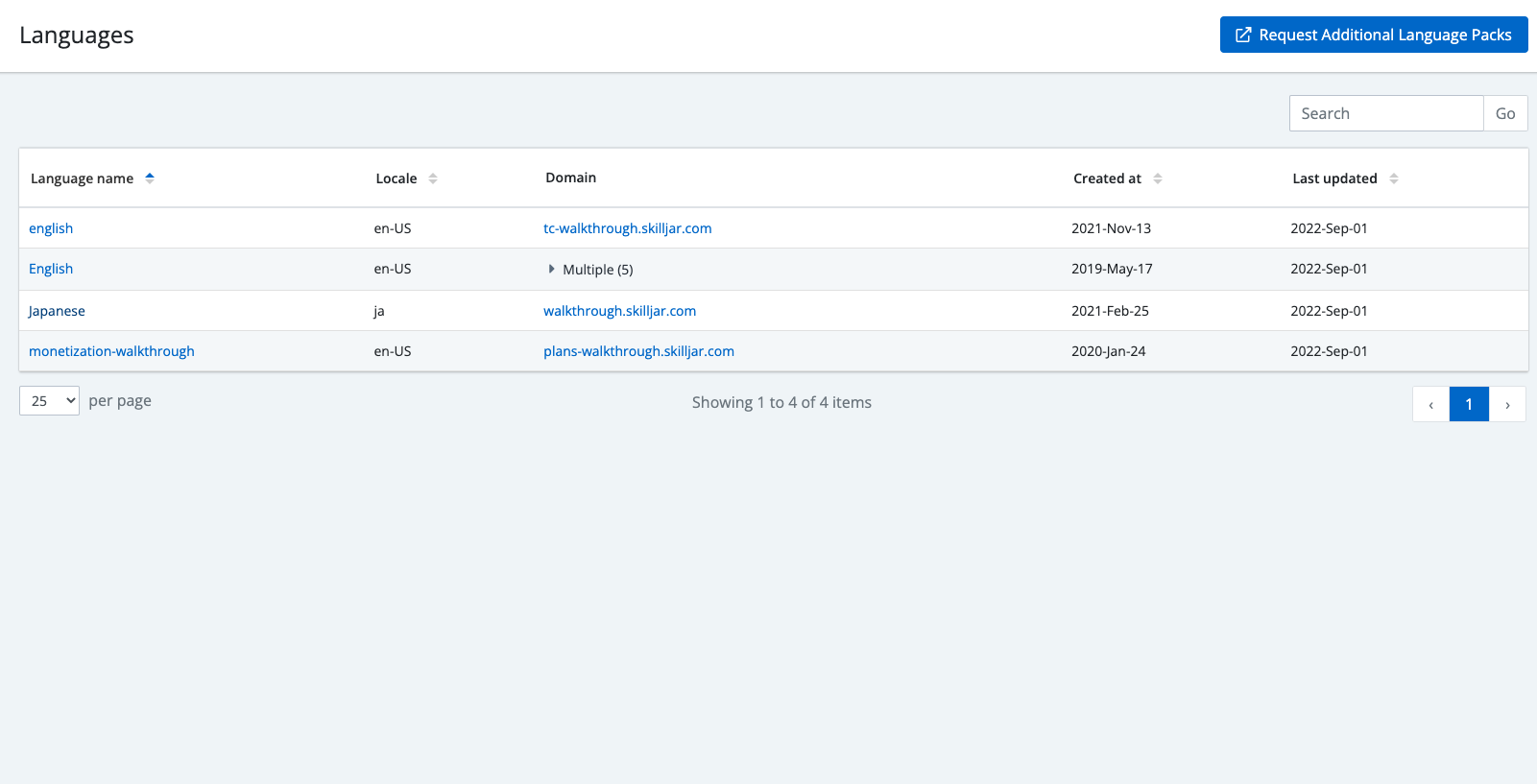Image resolution: width=1537 pixels, height=784 pixels.
Task: Click the Language name sort arrow icon
Action: 150,178
